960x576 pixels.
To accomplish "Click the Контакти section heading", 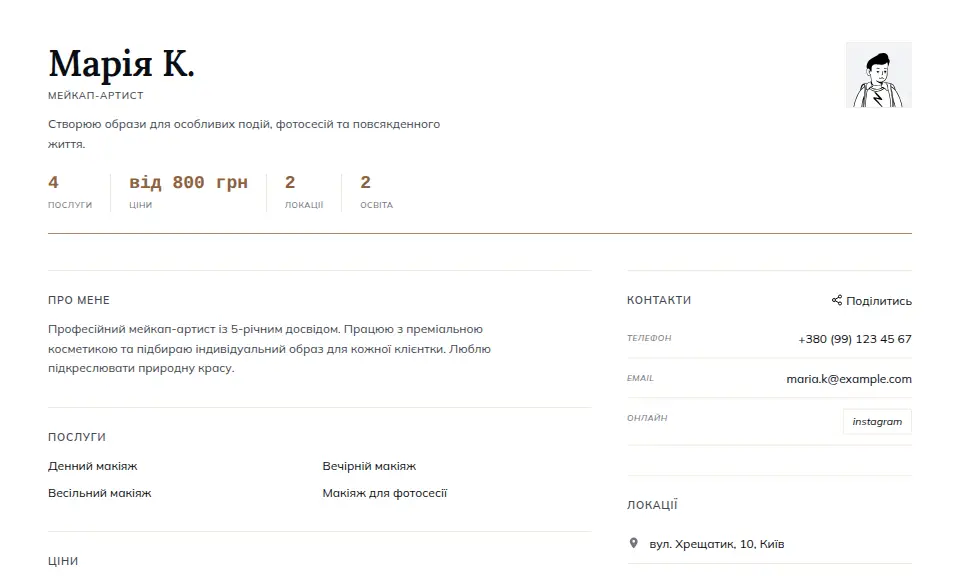I will (659, 300).
